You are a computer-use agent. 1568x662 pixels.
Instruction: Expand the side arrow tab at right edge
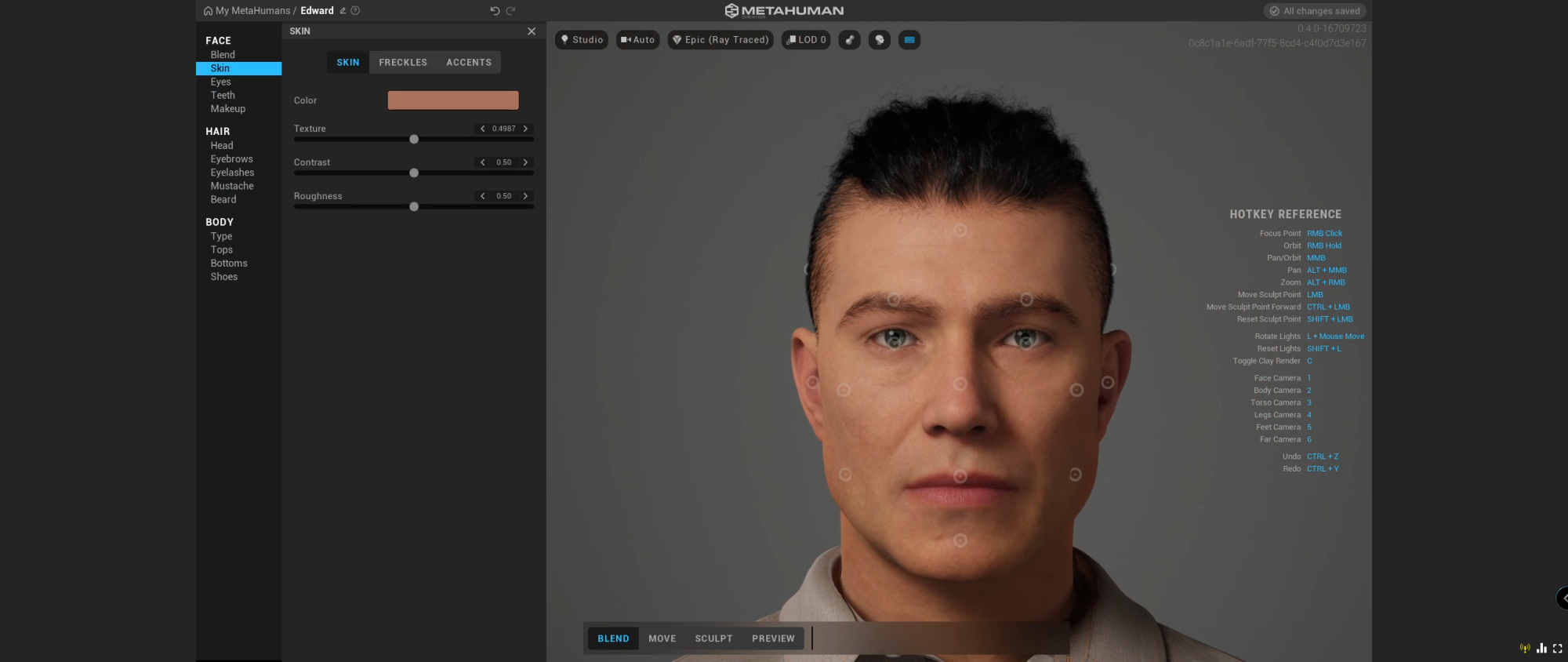pos(1563,598)
